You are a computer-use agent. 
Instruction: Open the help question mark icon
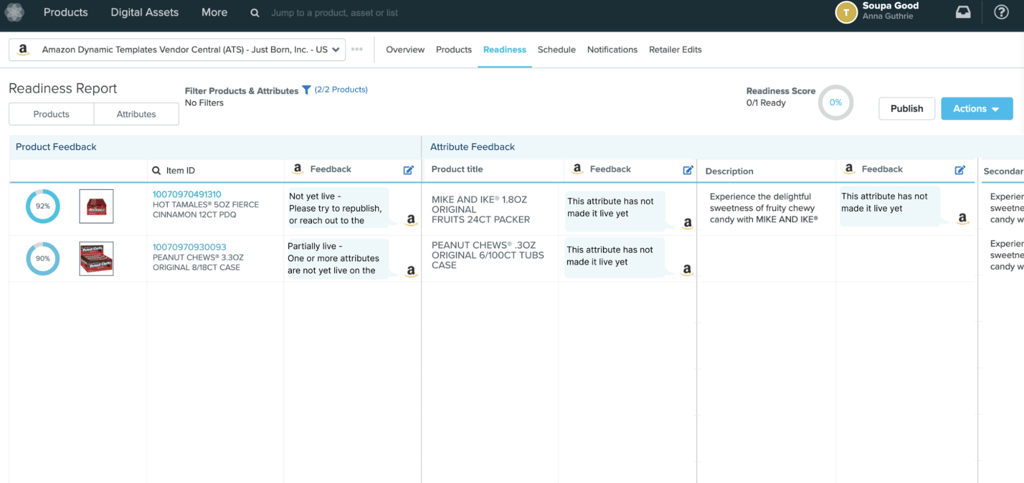click(1001, 13)
